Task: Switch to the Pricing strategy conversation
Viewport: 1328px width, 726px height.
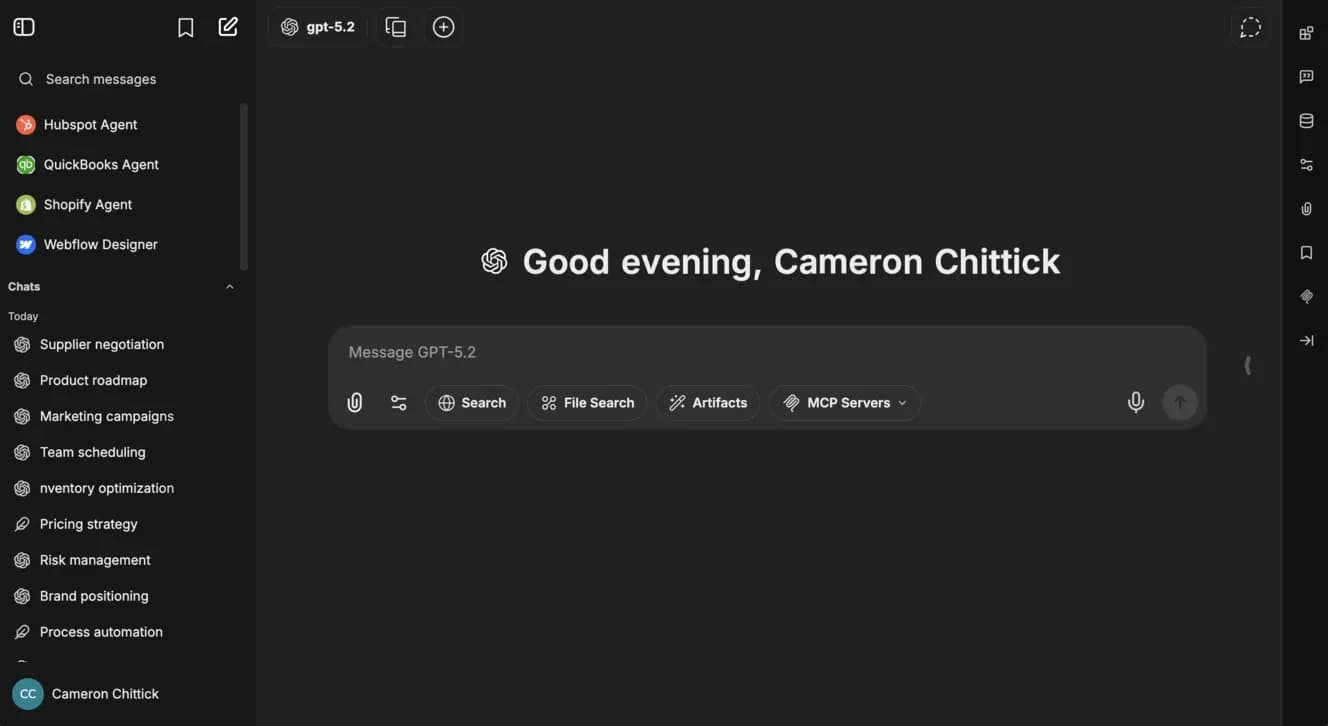Action: pyautogui.click(x=88, y=523)
